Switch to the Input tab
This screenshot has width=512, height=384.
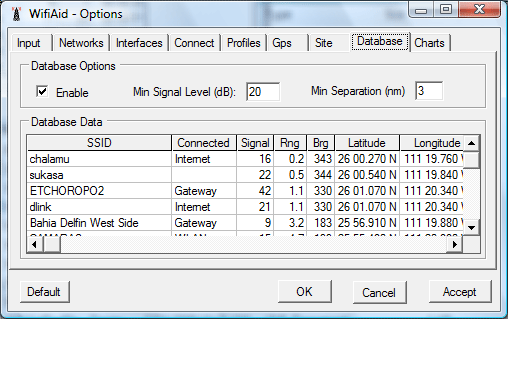click(x=29, y=43)
